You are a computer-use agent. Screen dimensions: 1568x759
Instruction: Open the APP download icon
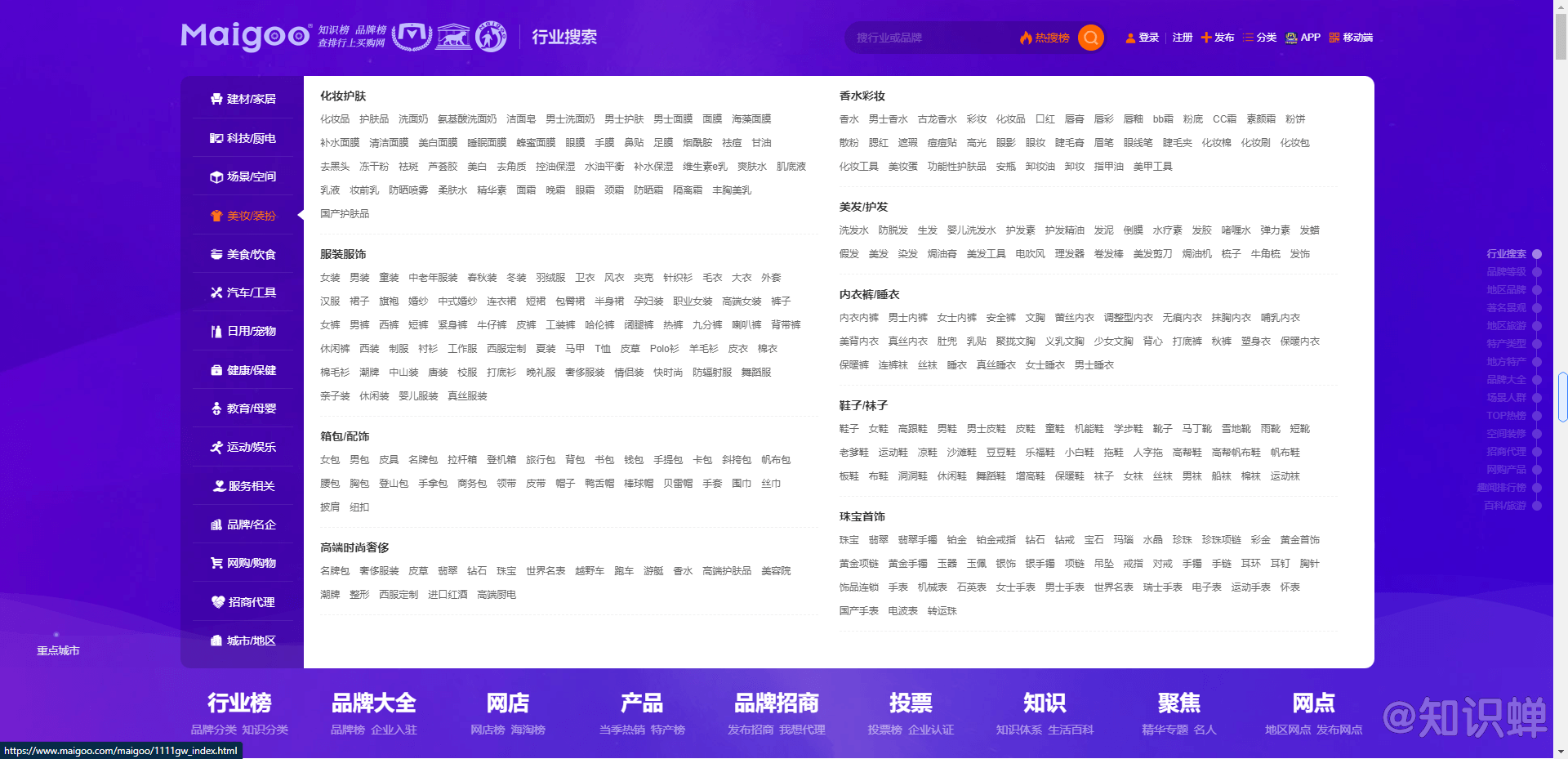[x=1291, y=38]
